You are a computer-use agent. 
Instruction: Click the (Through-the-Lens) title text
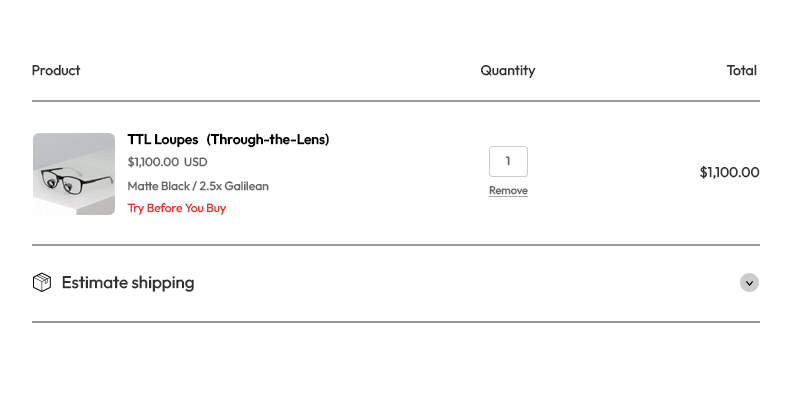click(268, 139)
